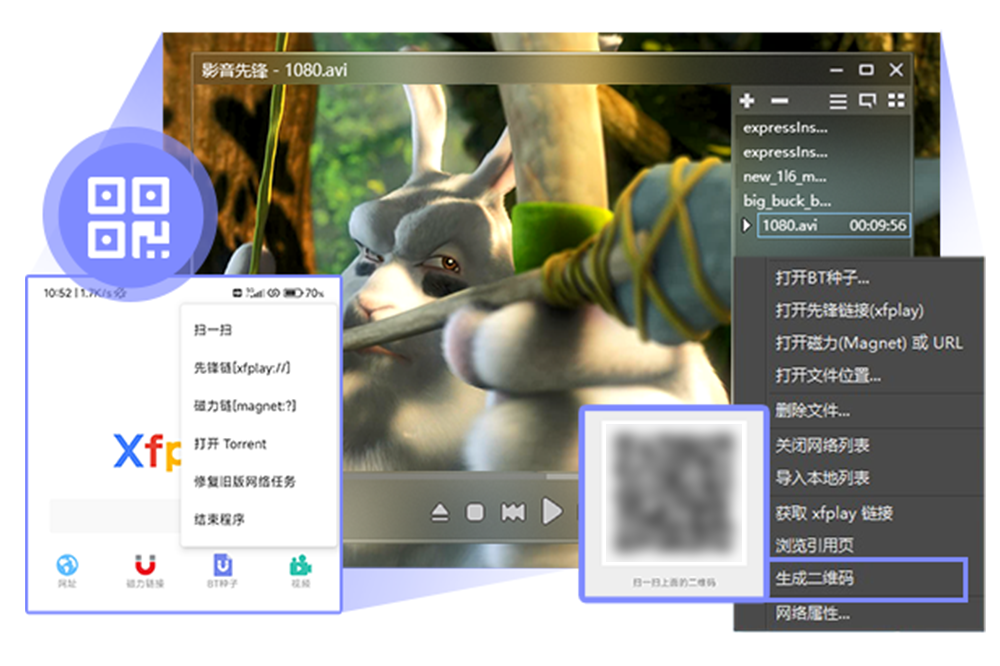Image resolution: width=1000 pixels, height=666 pixels.
Task: Switch playlist to grid thumbnail view
Action: 896,101
